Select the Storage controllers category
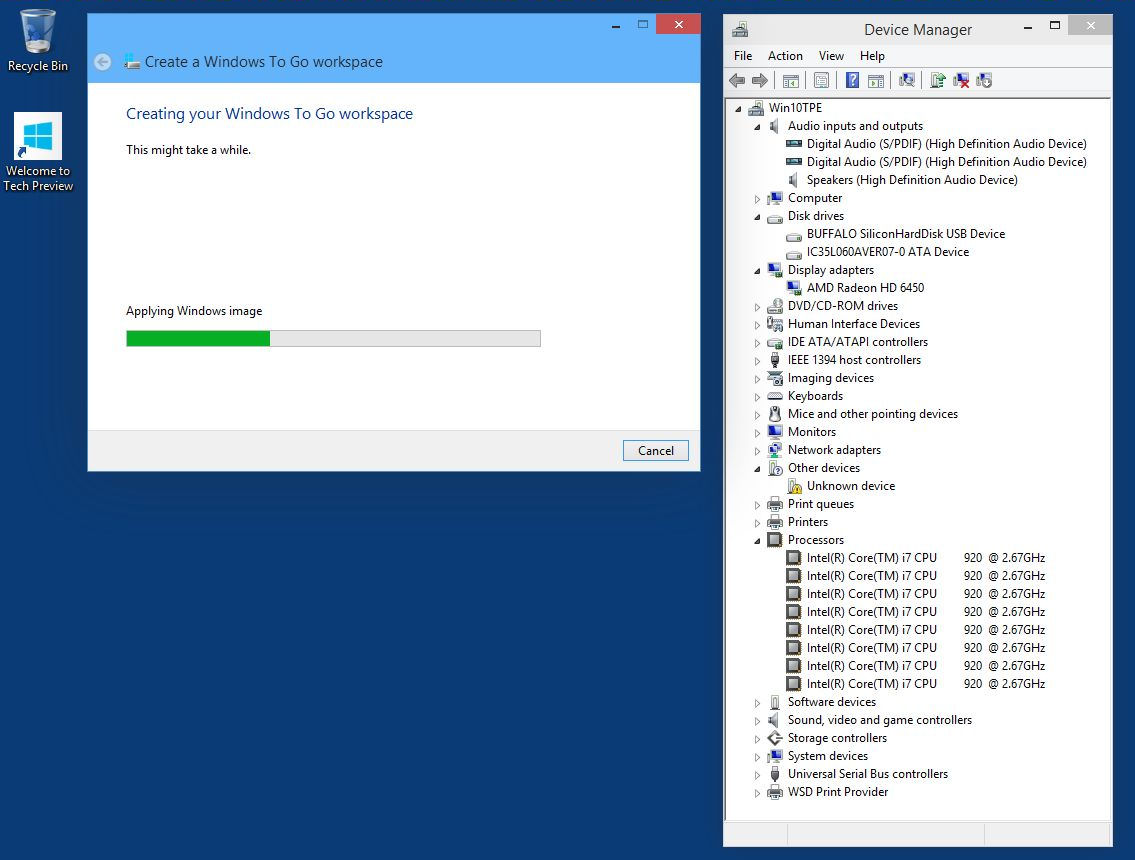 (837, 738)
